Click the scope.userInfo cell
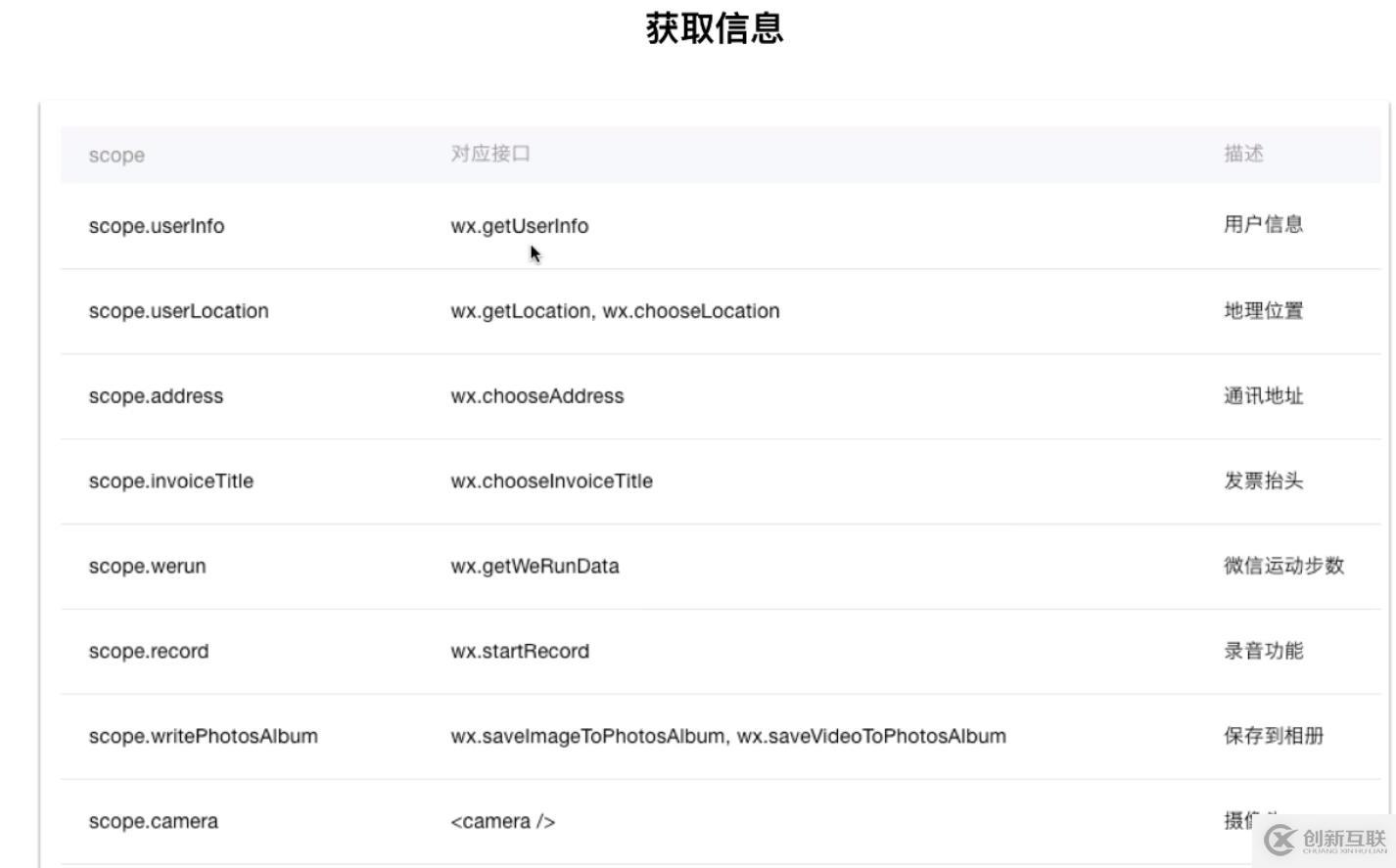The image size is (1396, 868). click(157, 226)
